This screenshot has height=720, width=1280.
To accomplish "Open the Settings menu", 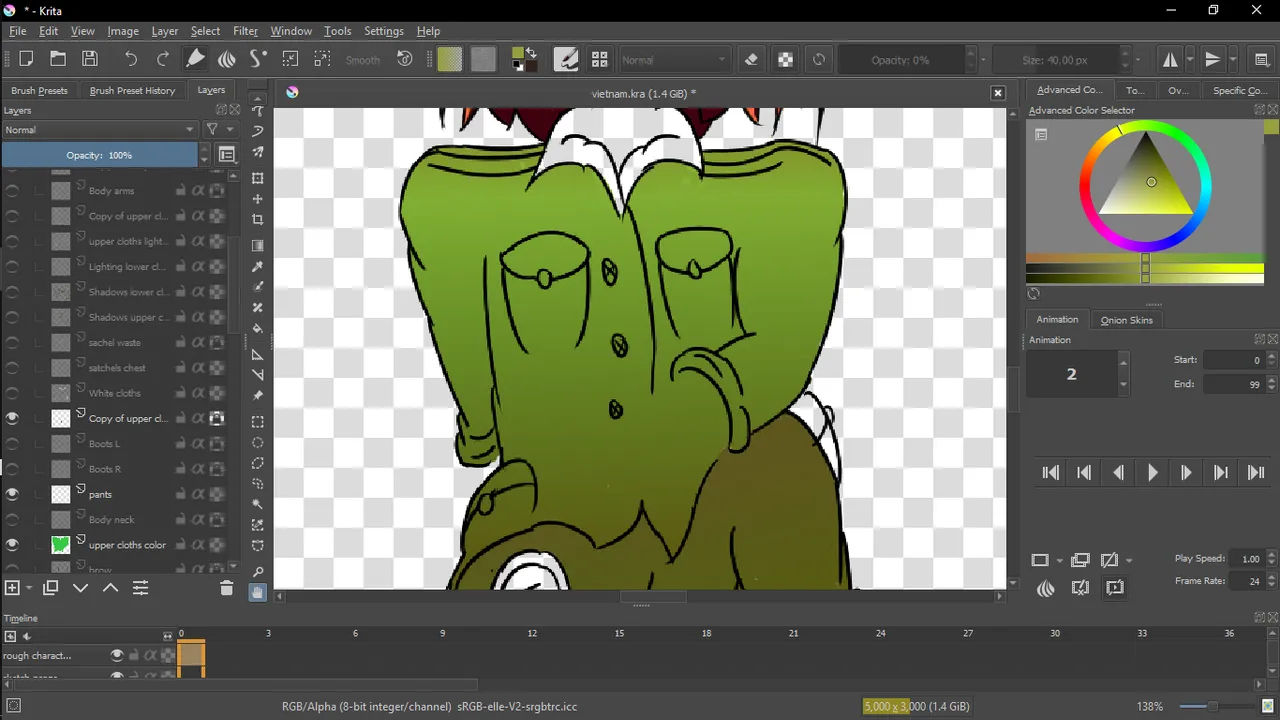I will (x=384, y=31).
